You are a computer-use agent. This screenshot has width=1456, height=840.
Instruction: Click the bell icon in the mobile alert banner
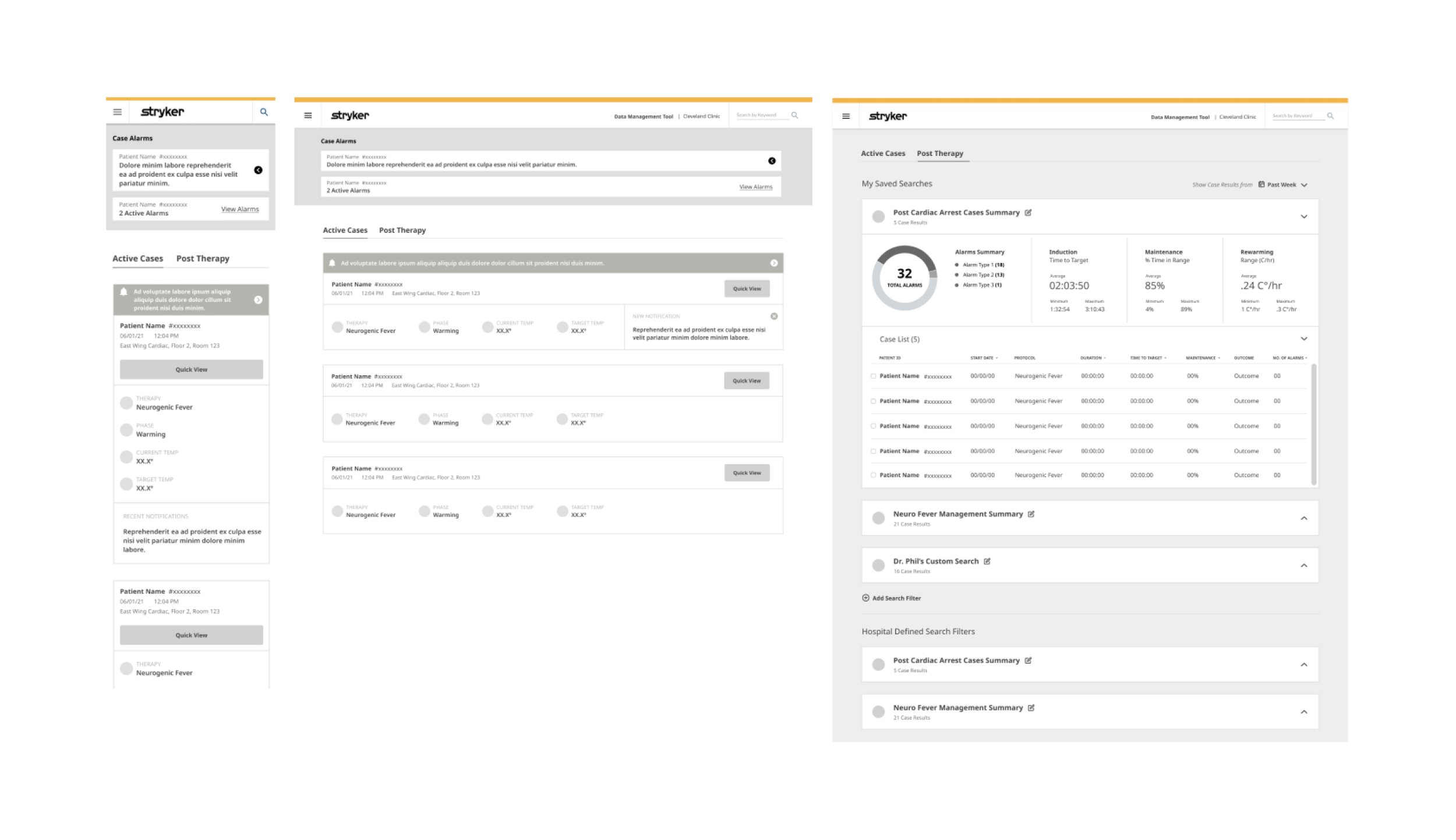(x=123, y=292)
